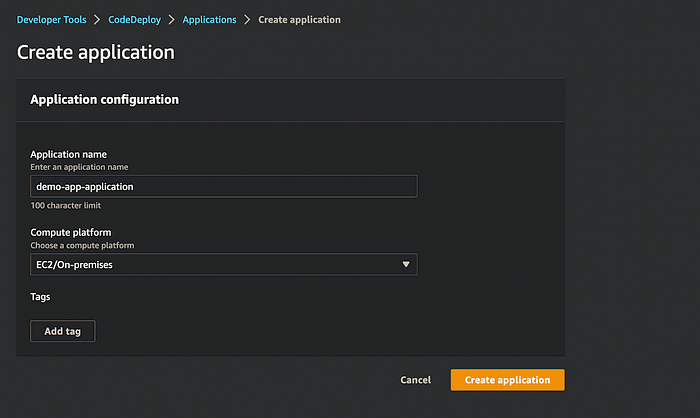Open the Applications breadcrumb link
Image resolution: width=700 pixels, height=418 pixels.
(209, 20)
